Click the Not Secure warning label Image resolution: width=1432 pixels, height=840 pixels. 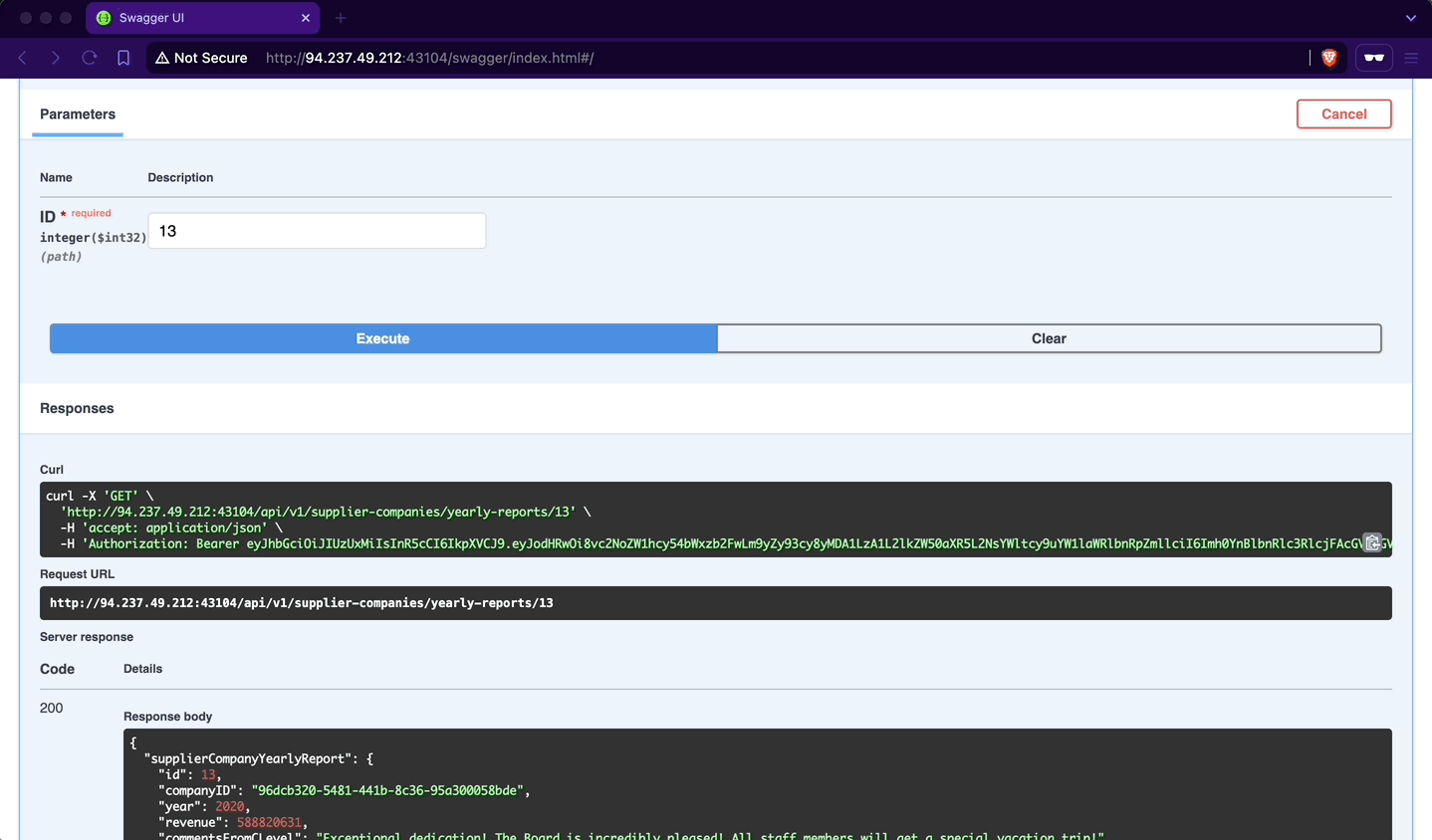pyautogui.click(x=201, y=58)
